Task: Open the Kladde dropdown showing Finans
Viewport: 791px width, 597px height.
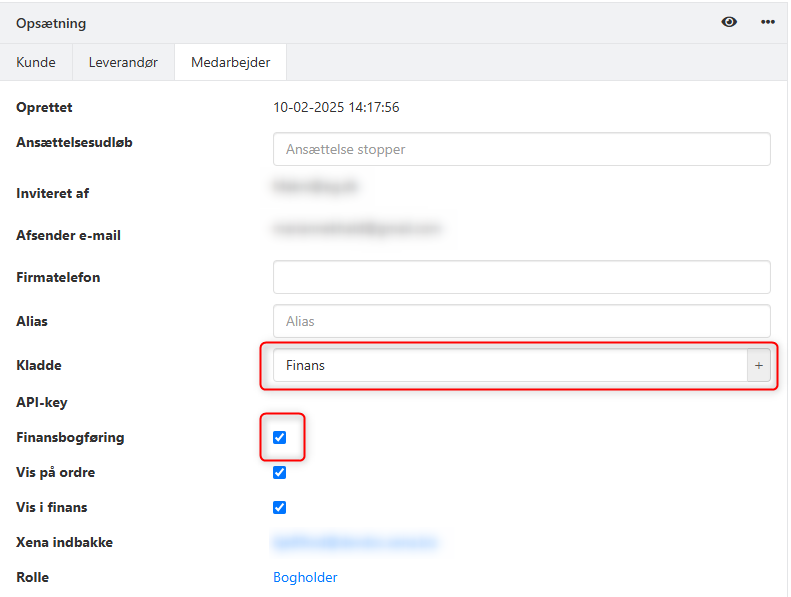Action: 510,366
